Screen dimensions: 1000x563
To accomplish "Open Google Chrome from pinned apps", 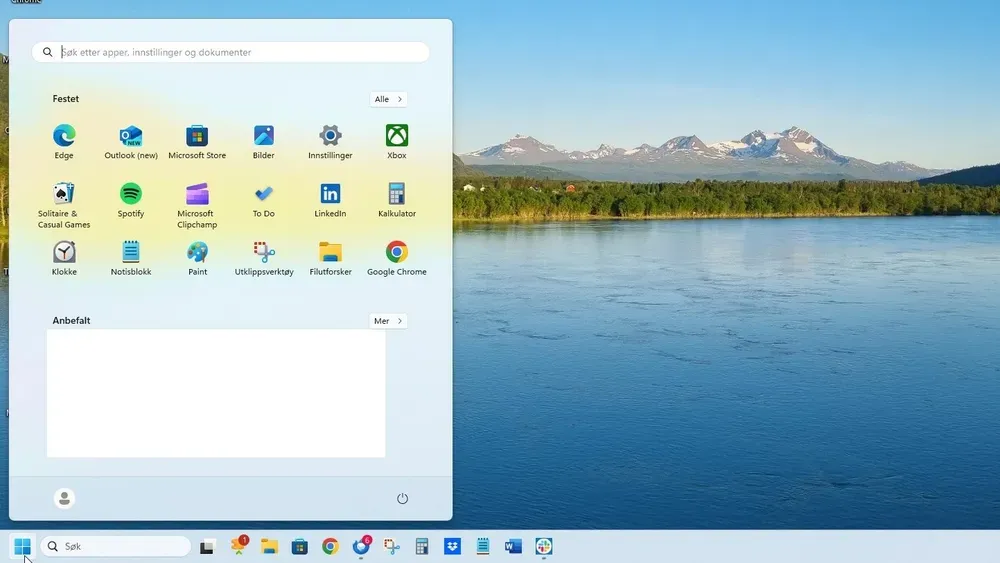I will tap(397, 253).
